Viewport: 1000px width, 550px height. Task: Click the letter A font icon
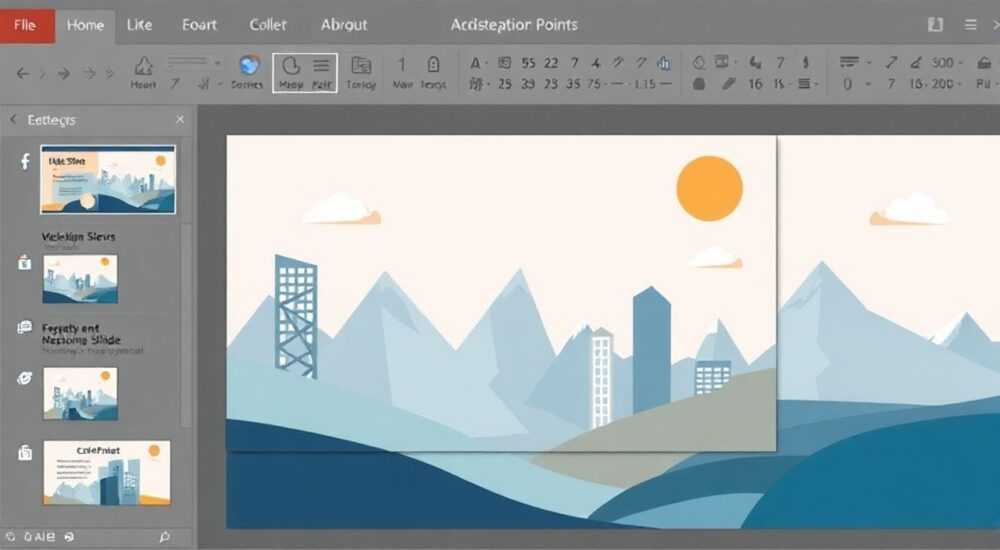coord(475,63)
